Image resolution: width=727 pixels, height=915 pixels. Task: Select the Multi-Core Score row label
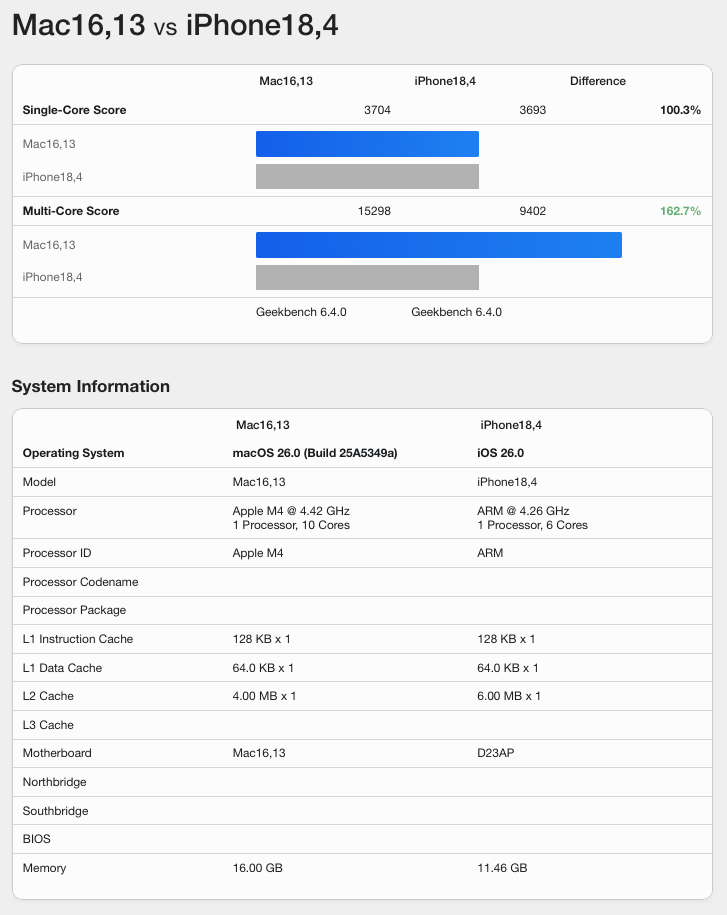[71, 211]
